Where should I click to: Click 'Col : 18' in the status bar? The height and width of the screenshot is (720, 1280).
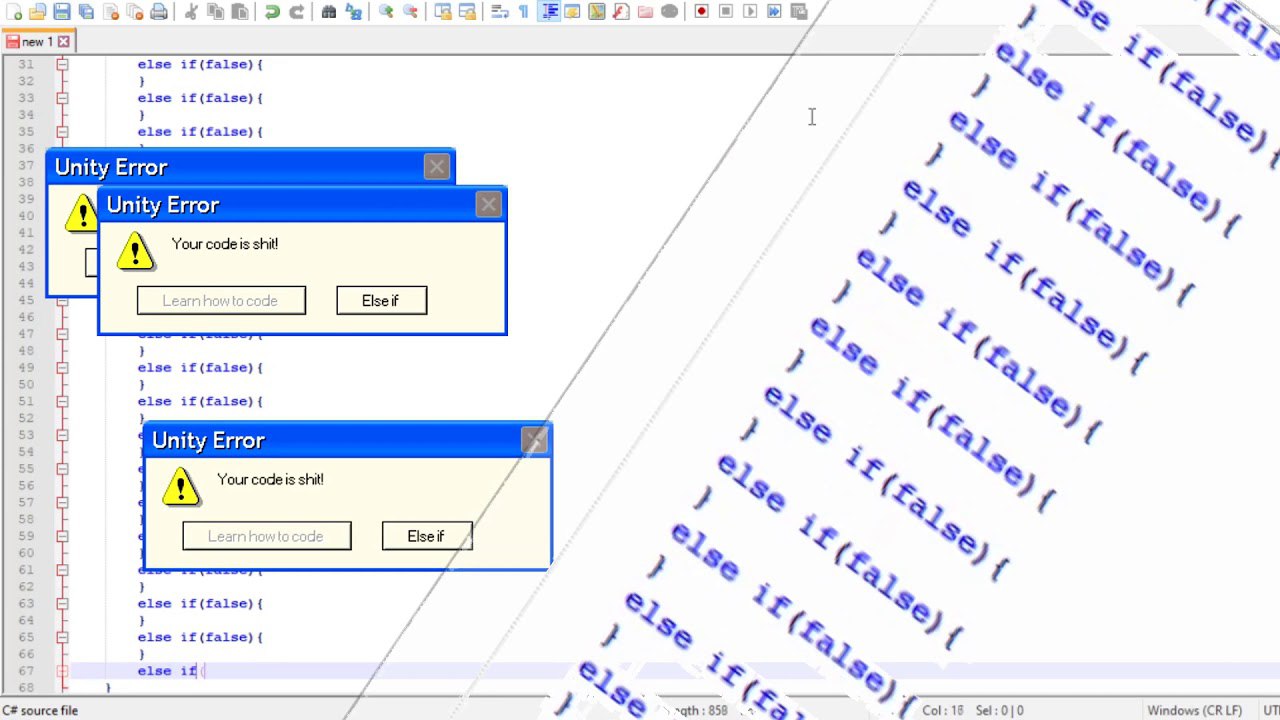pos(943,711)
